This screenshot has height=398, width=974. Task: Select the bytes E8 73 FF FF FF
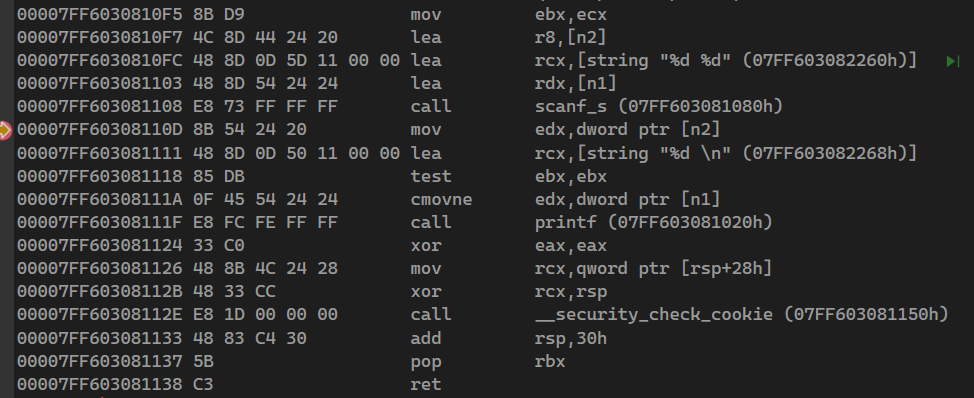(x=265, y=107)
